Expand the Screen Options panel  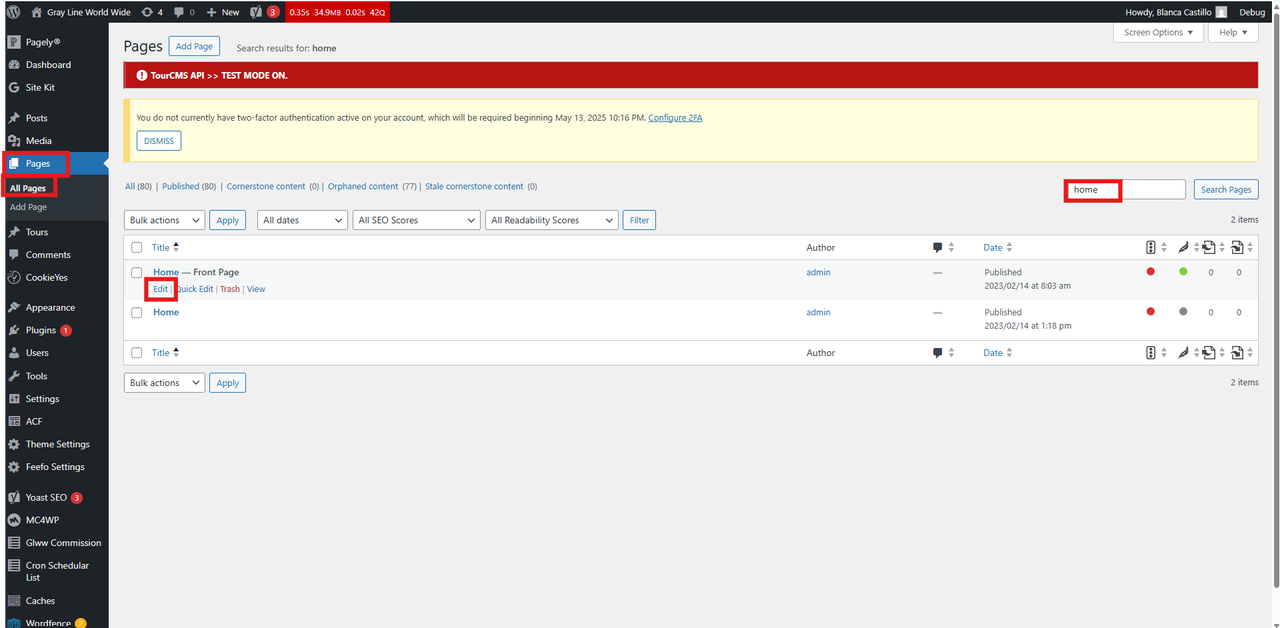click(1159, 32)
